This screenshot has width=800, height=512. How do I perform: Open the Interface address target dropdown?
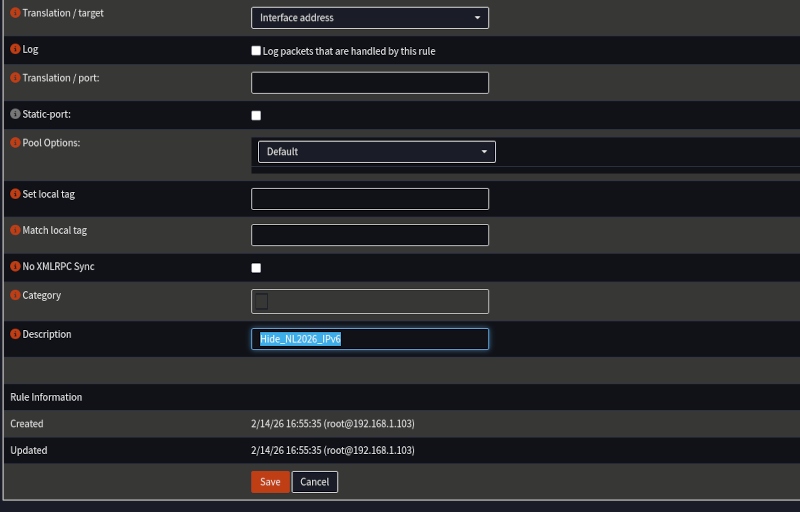pyautogui.click(x=369, y=18)
